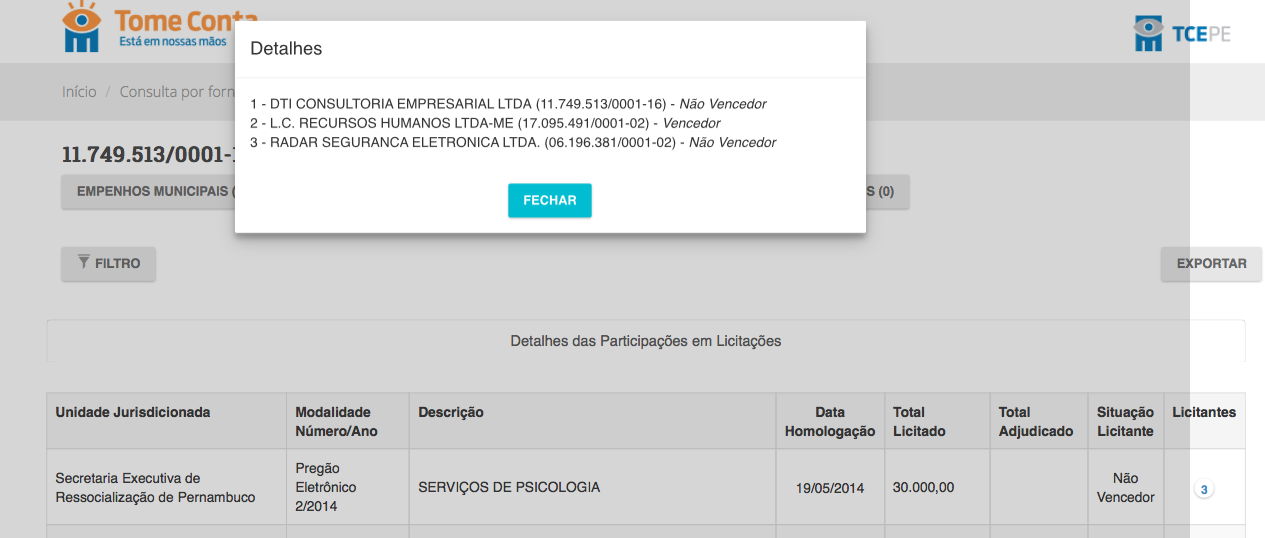1265x538 pixels.
Task: Open the Empenhos Municipais tab
Action: click(150, 192)
